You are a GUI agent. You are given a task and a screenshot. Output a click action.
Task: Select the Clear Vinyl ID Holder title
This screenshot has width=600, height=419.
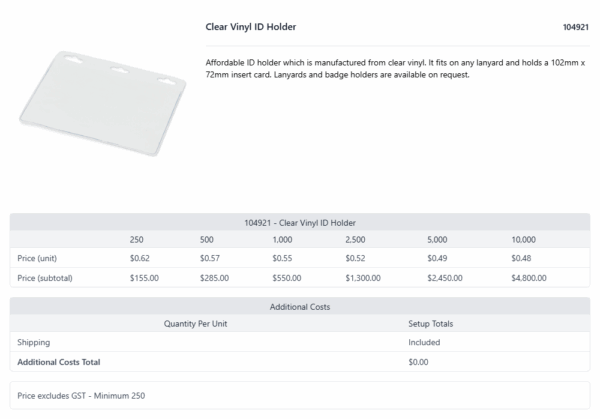point(251,27)
